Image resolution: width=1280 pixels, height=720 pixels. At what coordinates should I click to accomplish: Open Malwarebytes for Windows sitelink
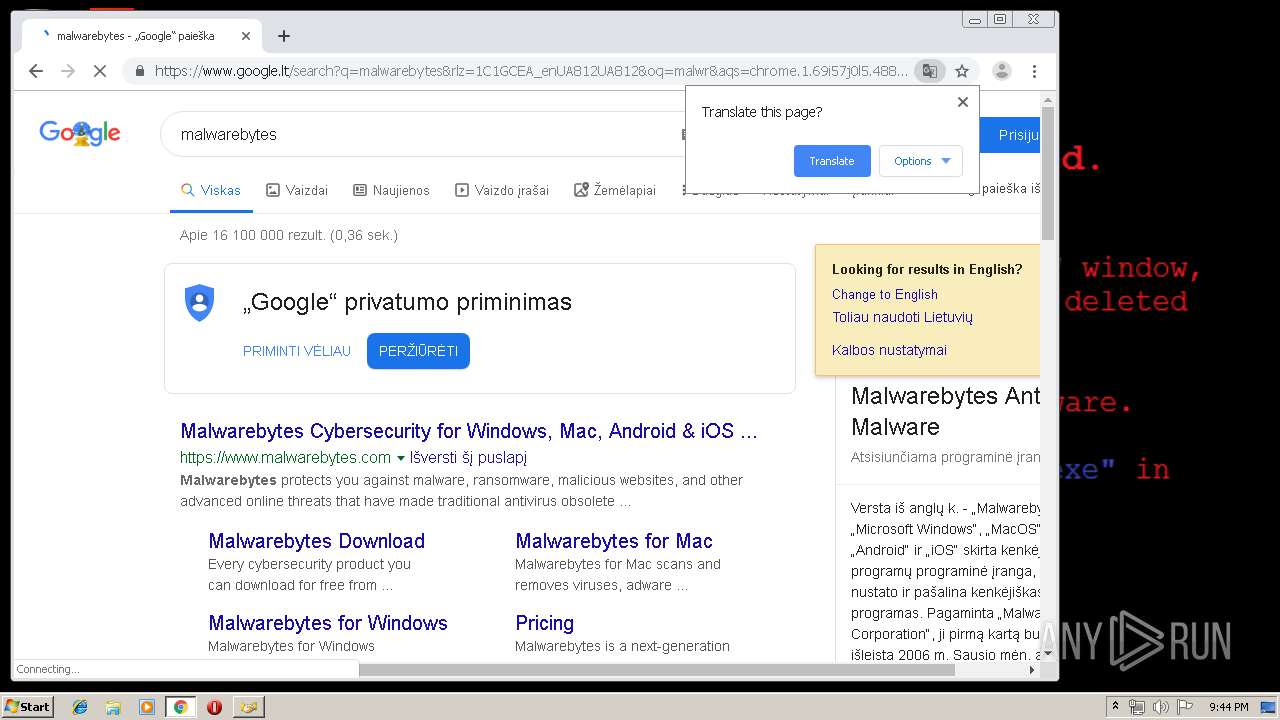(328, 623)
